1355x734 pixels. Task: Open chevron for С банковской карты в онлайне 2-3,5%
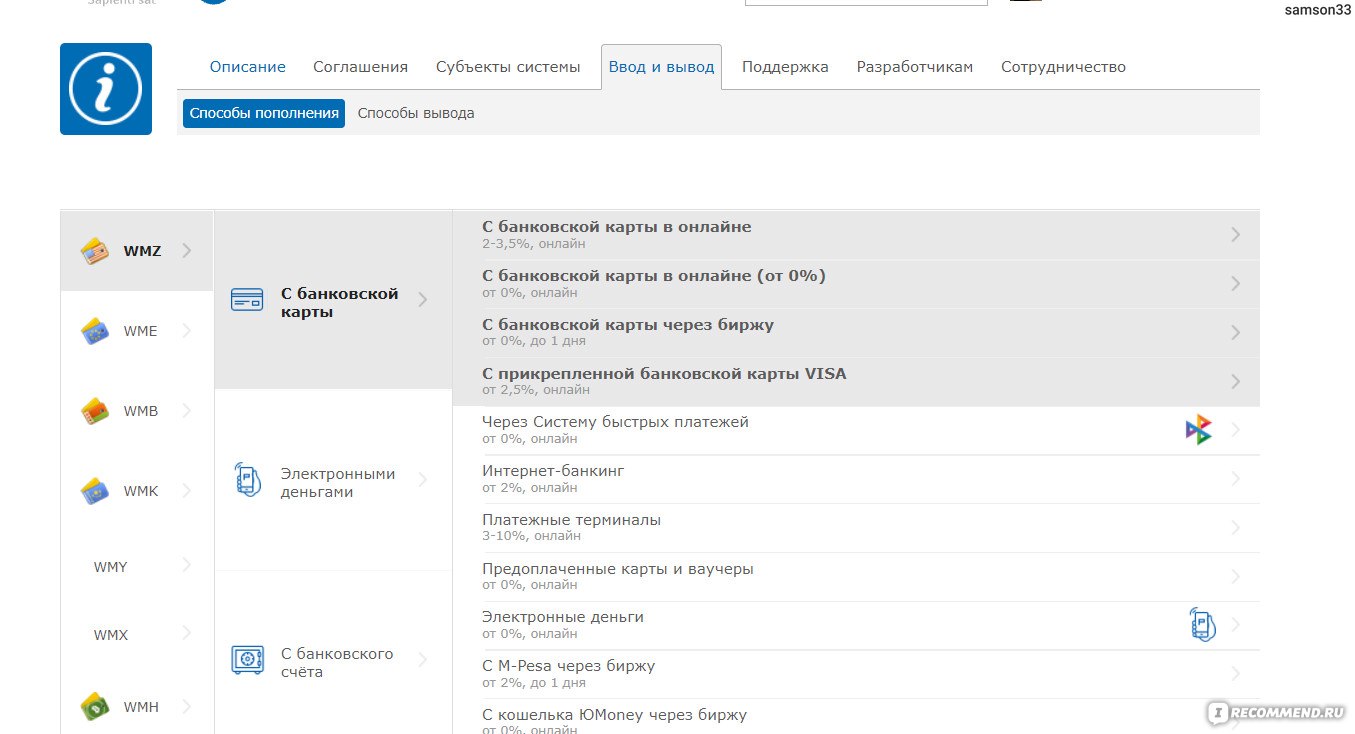point(1236,234)
